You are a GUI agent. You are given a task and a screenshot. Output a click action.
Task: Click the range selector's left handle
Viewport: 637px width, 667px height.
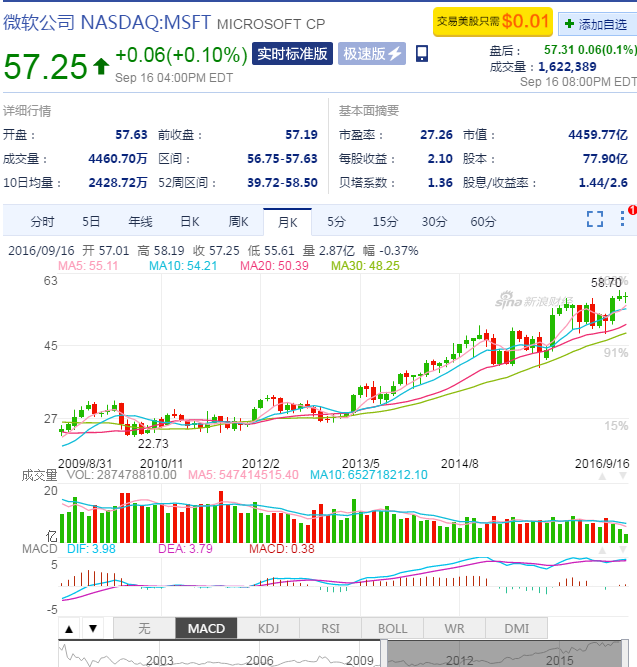pos(383,653)
